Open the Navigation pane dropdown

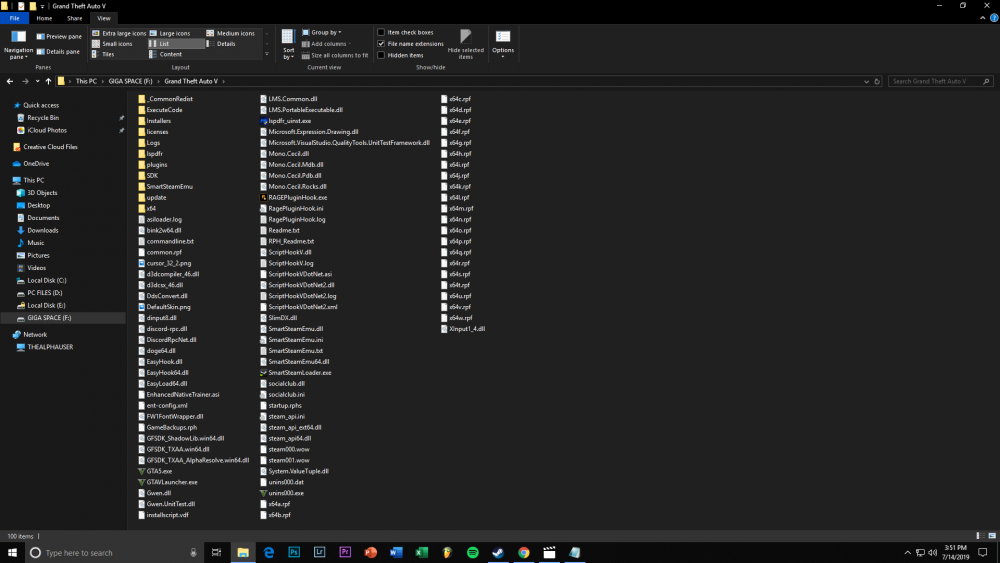[x=18, y=45]
